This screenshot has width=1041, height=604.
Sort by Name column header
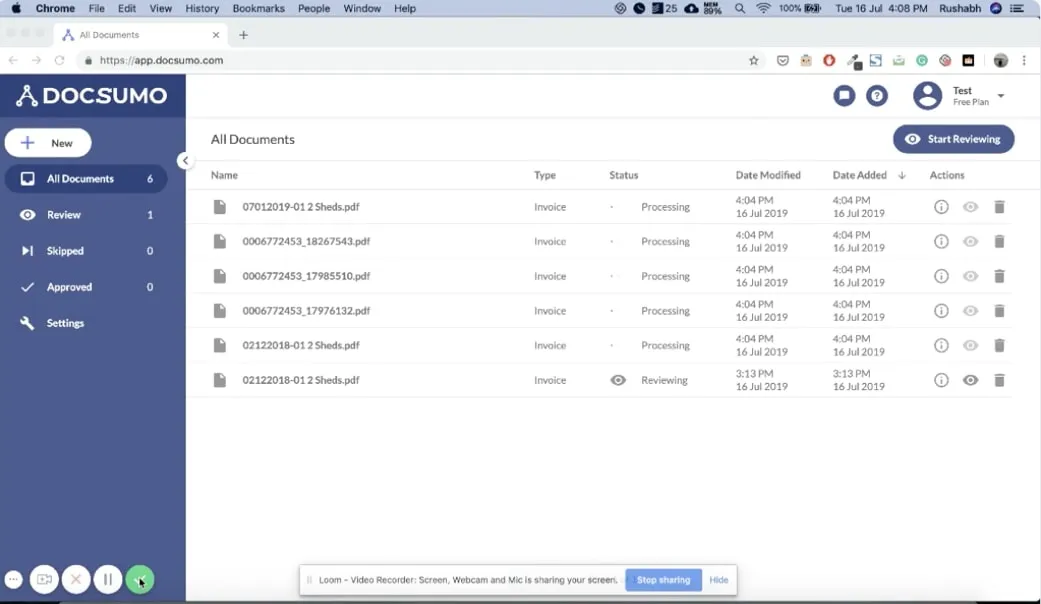(224, 175)
